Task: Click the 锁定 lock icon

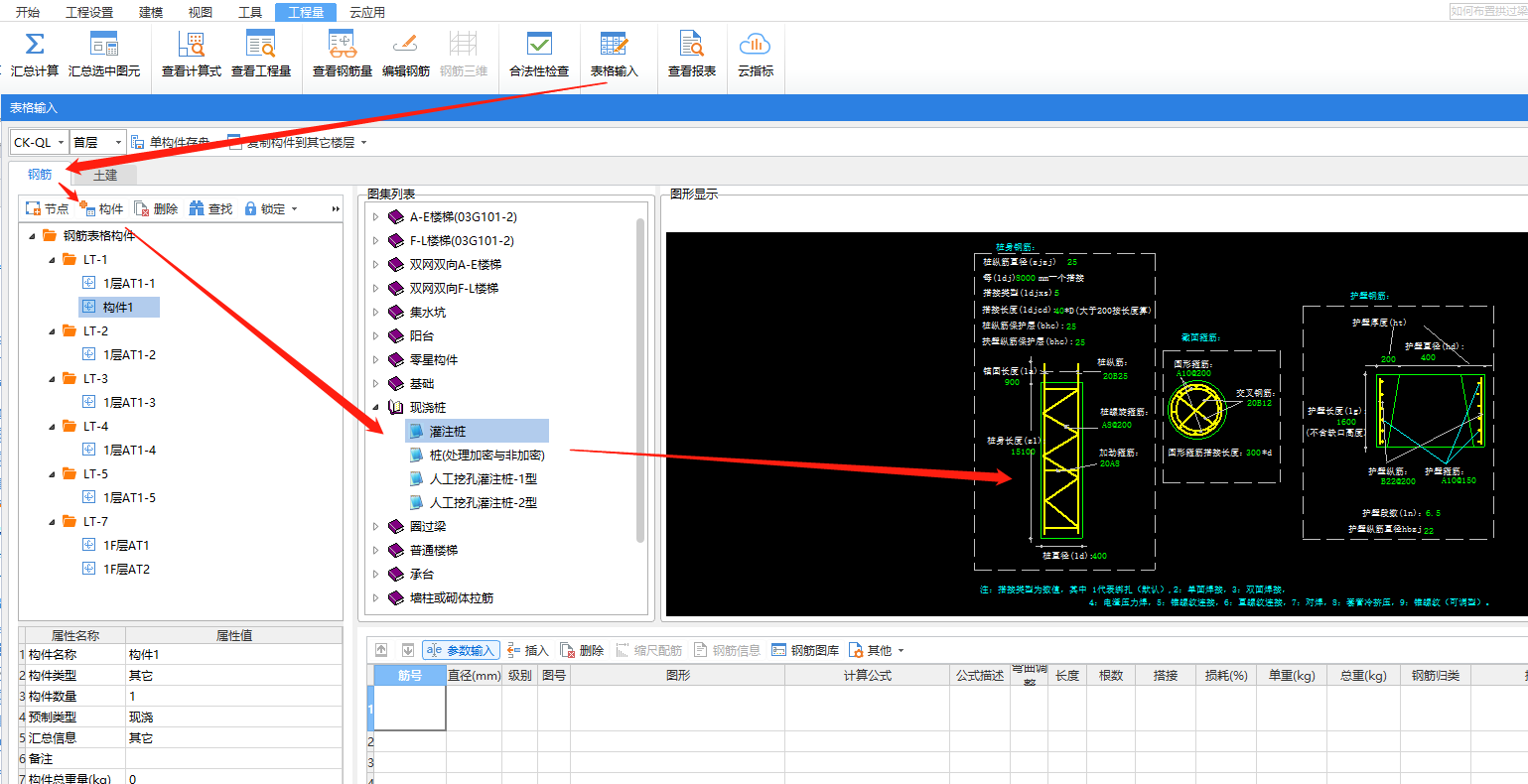Action: (250, 208)
